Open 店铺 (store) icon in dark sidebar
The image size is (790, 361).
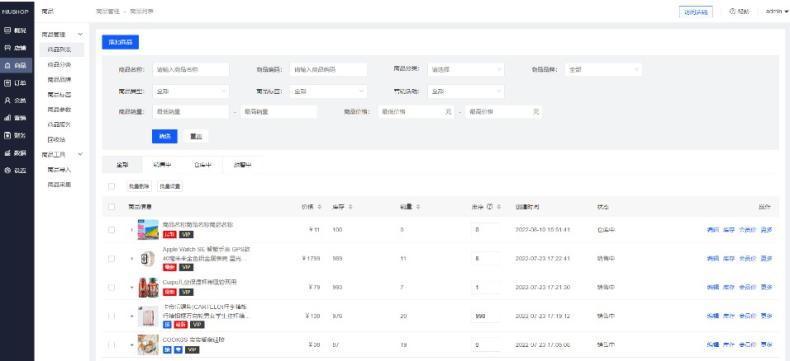pos(7,48)
